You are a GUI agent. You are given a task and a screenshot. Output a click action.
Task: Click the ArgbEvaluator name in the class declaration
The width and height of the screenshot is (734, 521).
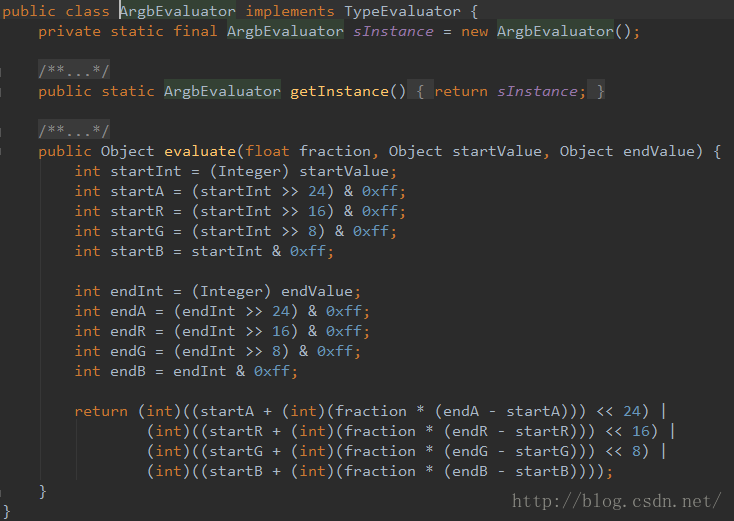(177, 11)
